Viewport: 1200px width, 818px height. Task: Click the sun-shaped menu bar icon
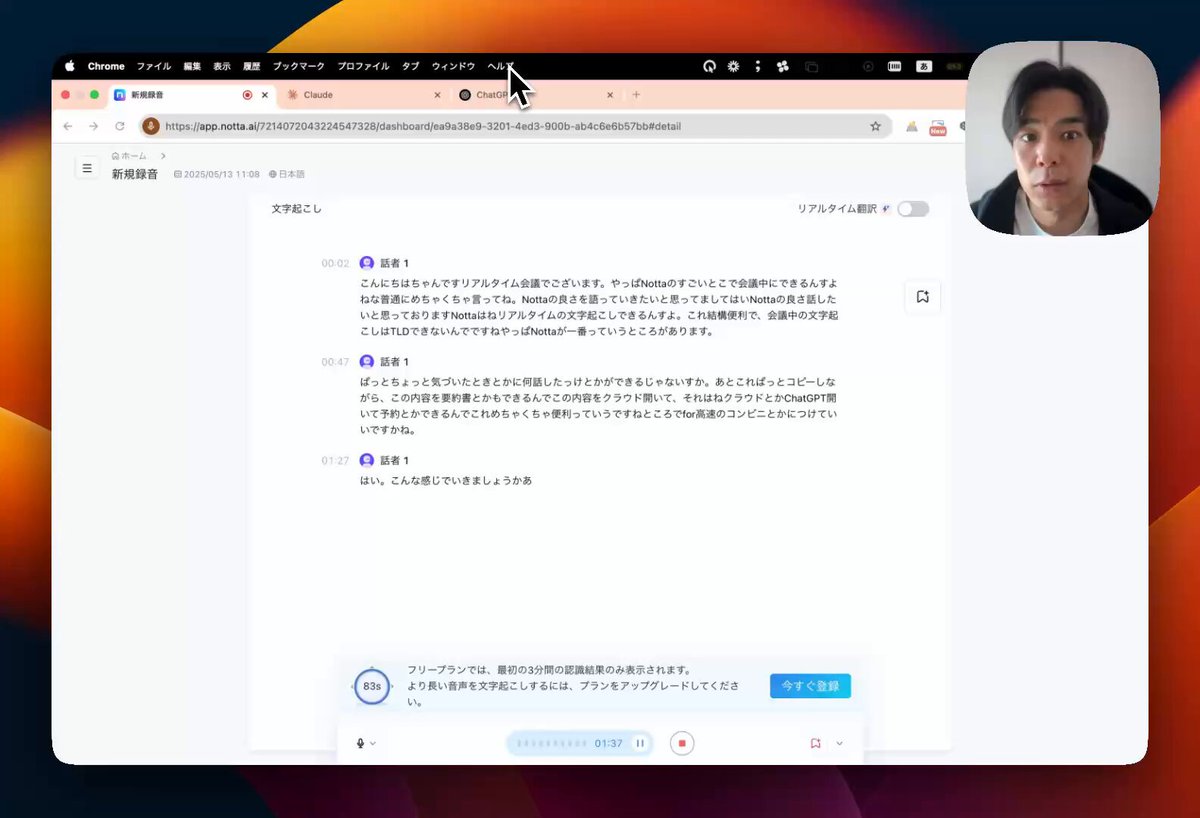click(x=733, y=66)
